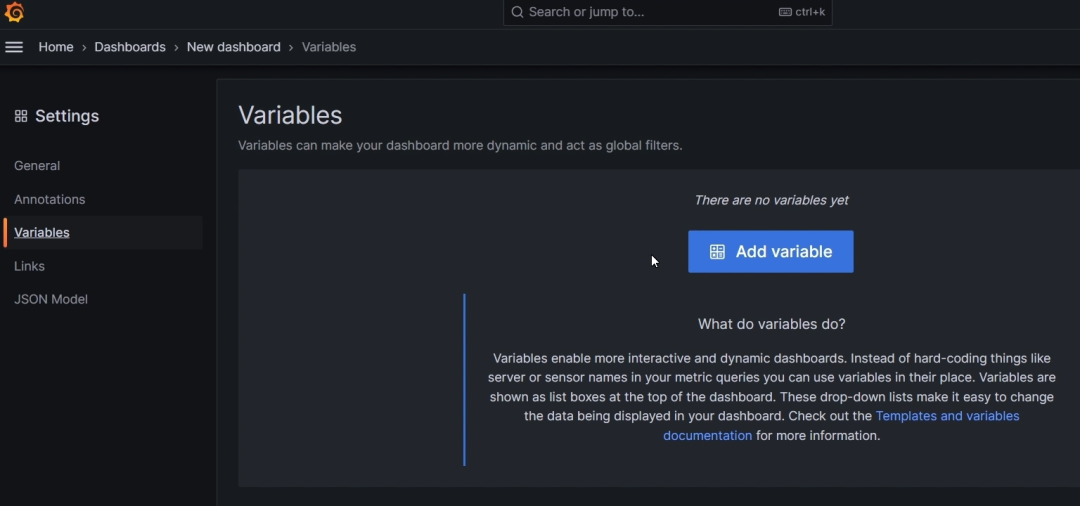Screen dimensions: 1080x506
Task: Click the Add variable button
Action: click(x=771, y=251)
